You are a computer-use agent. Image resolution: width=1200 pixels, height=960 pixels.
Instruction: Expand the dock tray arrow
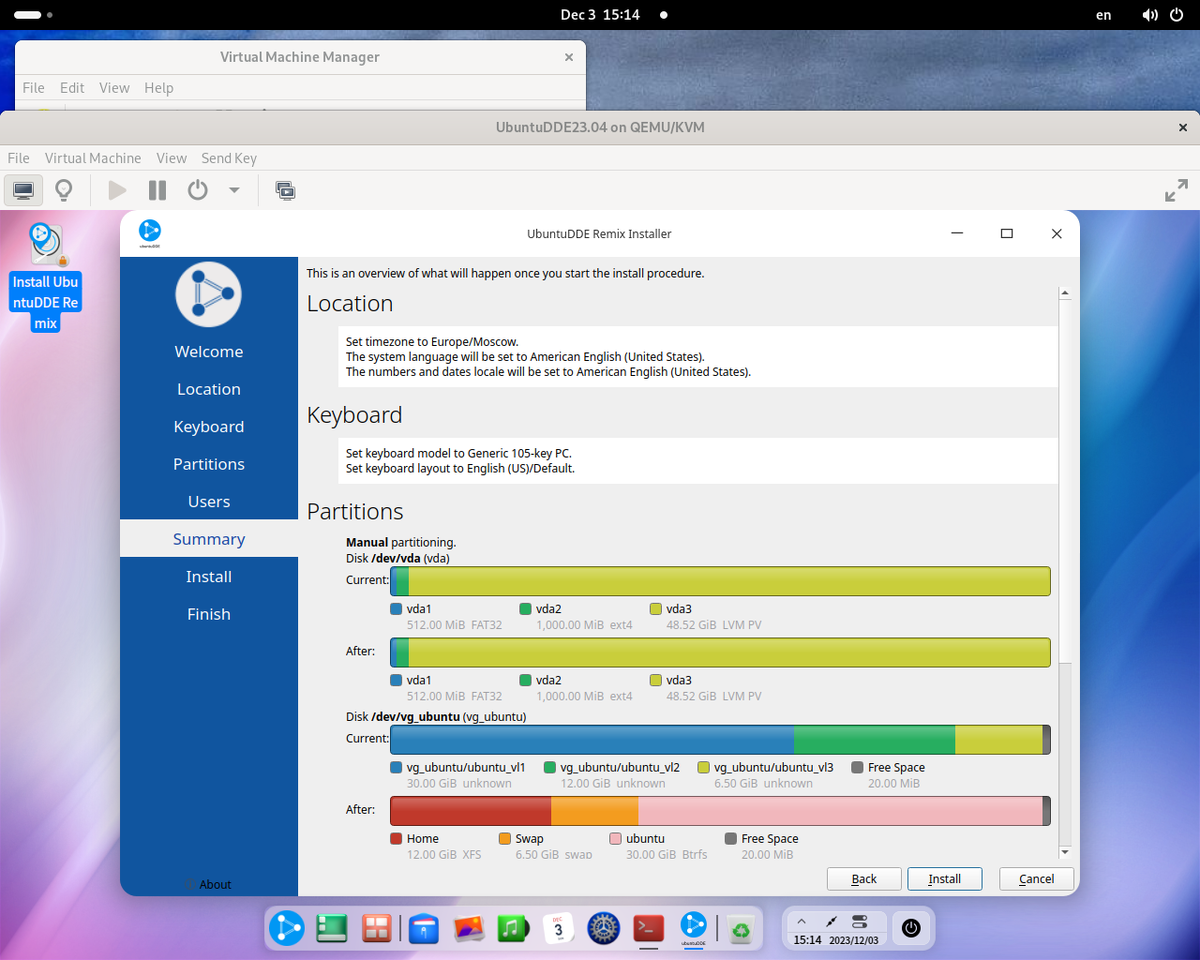point(801,920)
